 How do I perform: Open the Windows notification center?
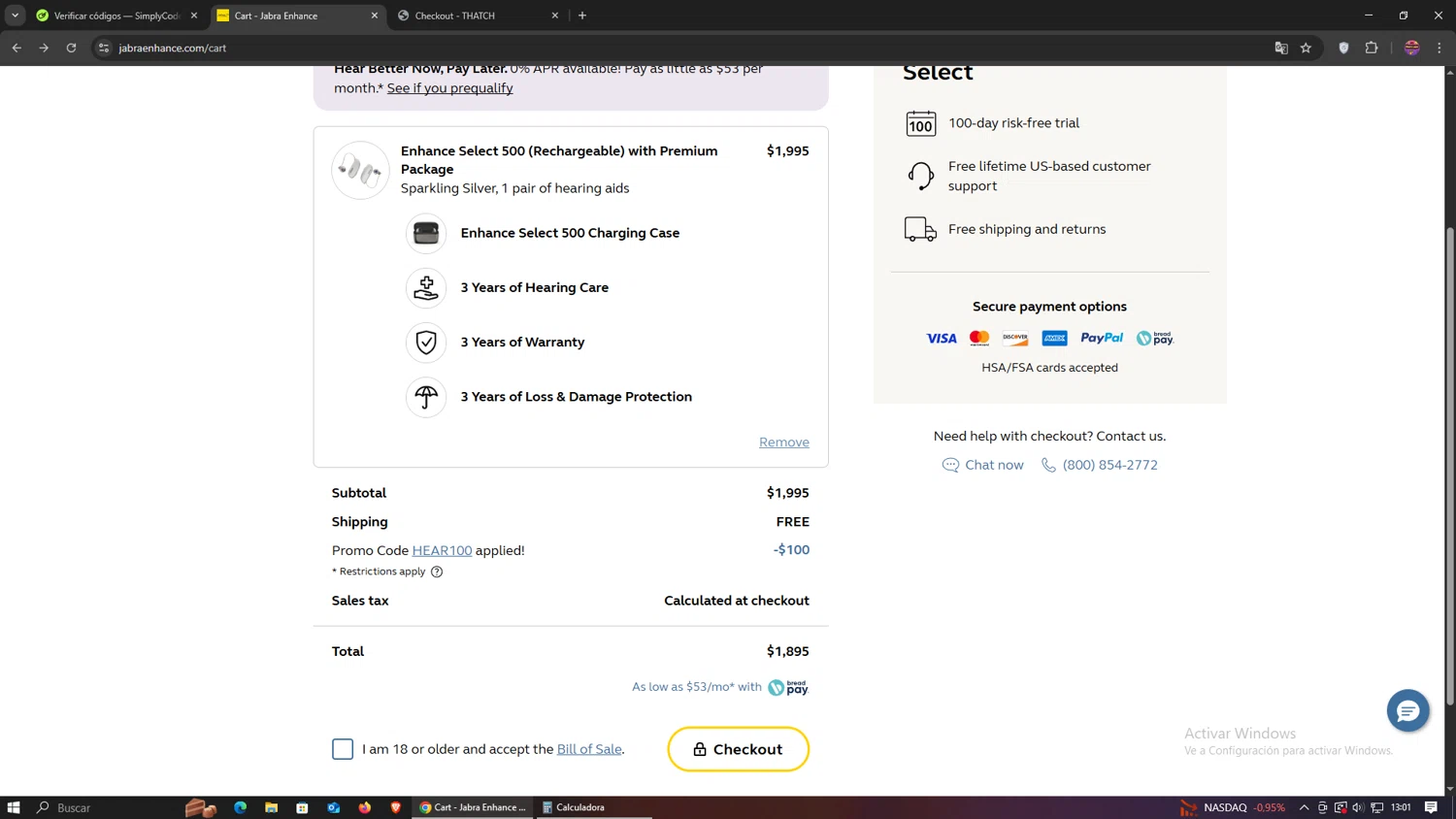pyautogui.click(x=1431, y=807)
